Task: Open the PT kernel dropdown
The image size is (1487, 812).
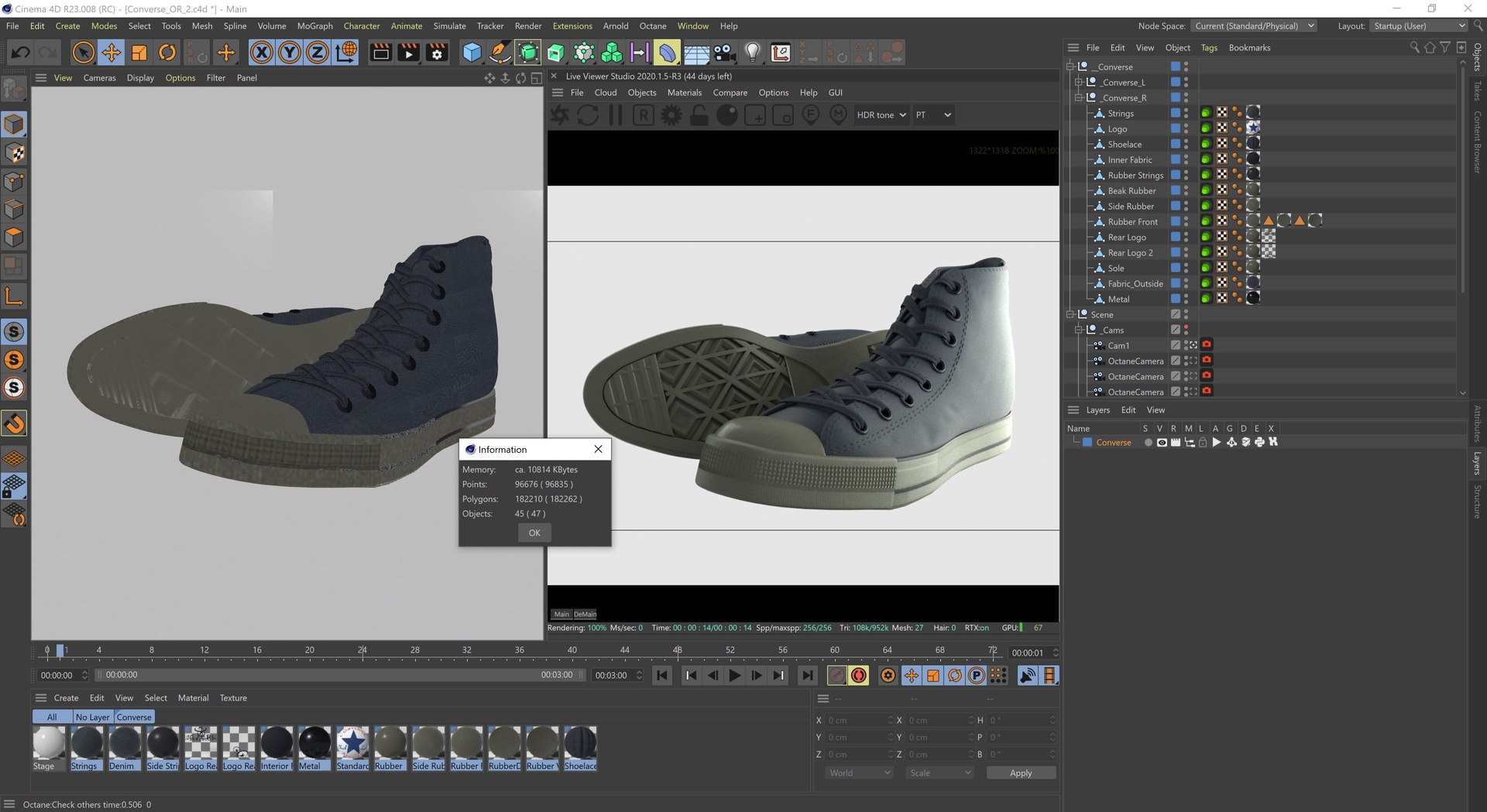Action: (x=933, y=115)
